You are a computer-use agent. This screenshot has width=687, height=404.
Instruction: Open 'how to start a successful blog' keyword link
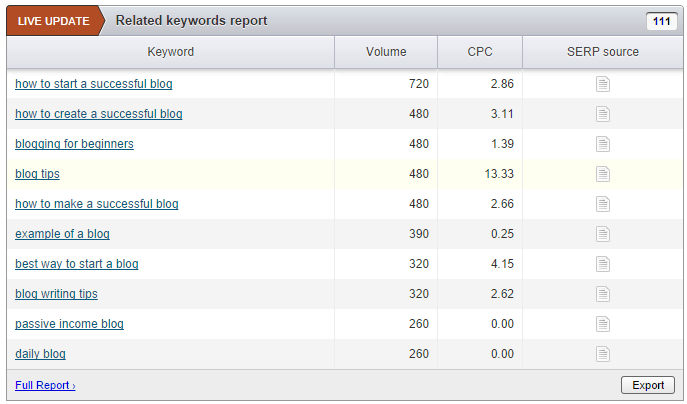[94, 84]
